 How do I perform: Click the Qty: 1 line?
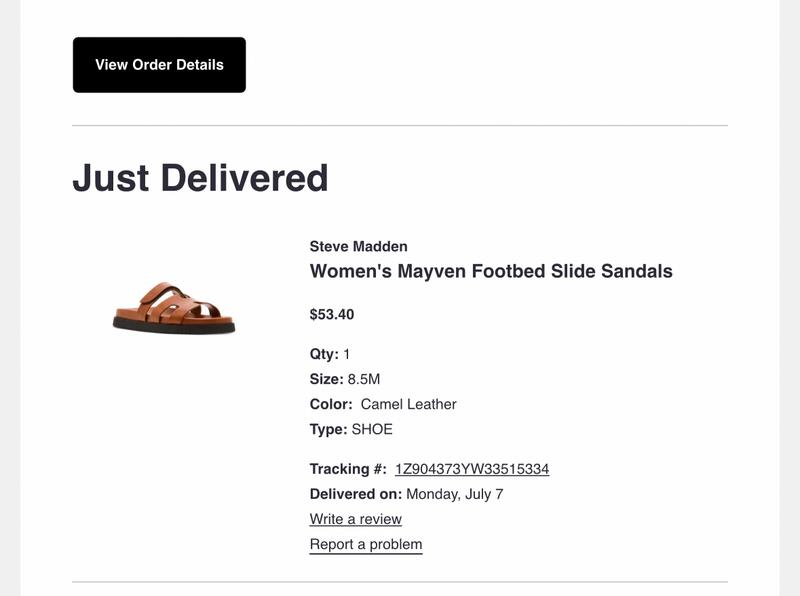pos(330,354)
